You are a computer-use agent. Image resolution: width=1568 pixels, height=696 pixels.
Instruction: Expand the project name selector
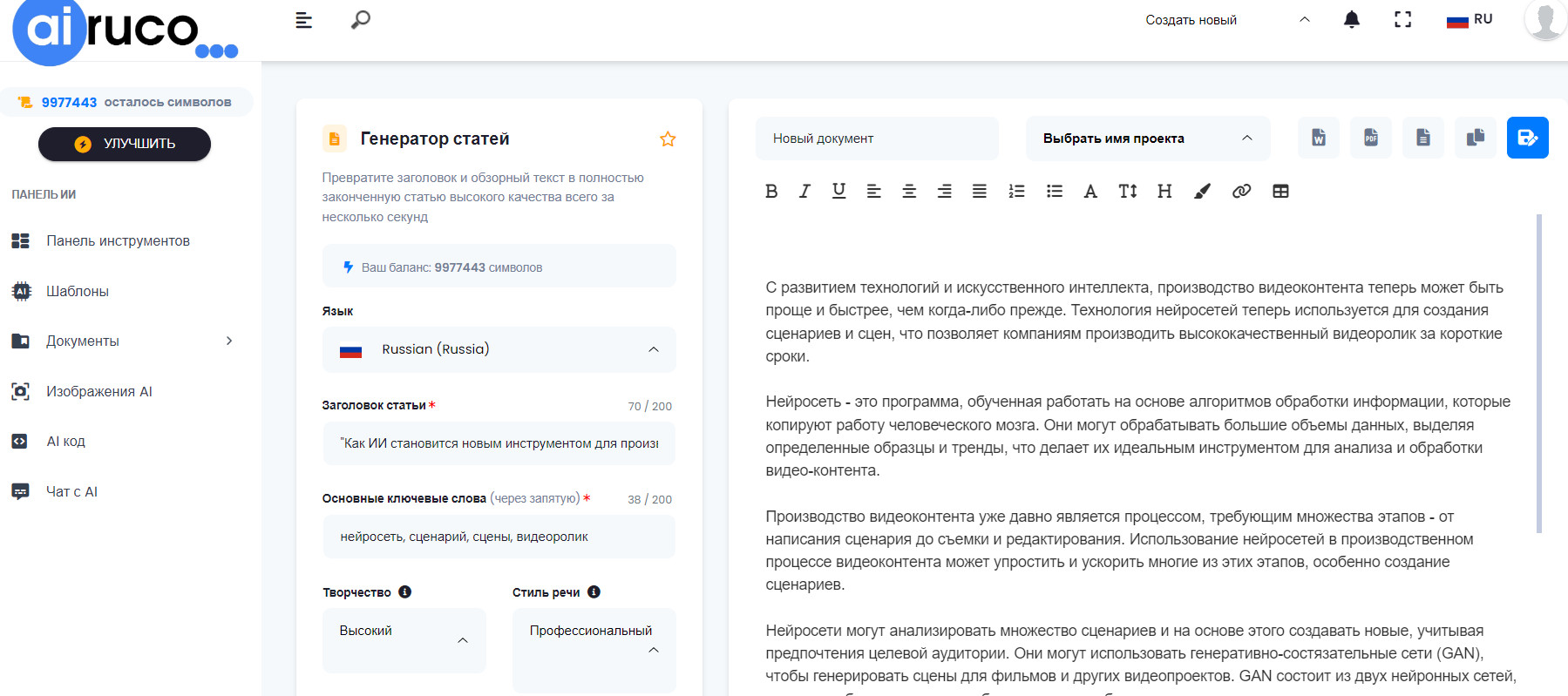pyautogui.click(x=1147, y=139)
